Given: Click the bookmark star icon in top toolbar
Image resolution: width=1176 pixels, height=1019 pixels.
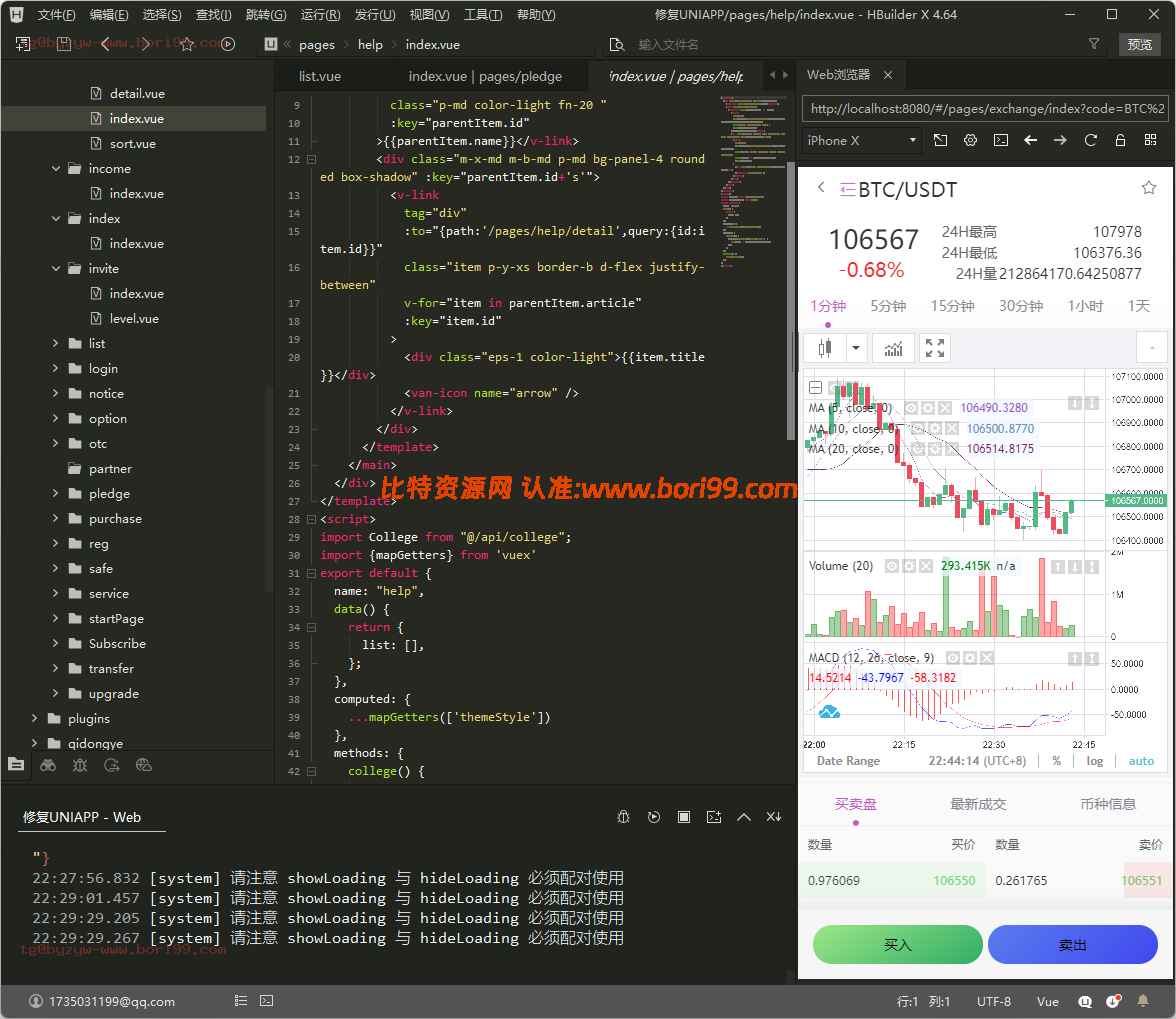Looking at the screenshot, I should pyautogui.click(x=187, y=44).
